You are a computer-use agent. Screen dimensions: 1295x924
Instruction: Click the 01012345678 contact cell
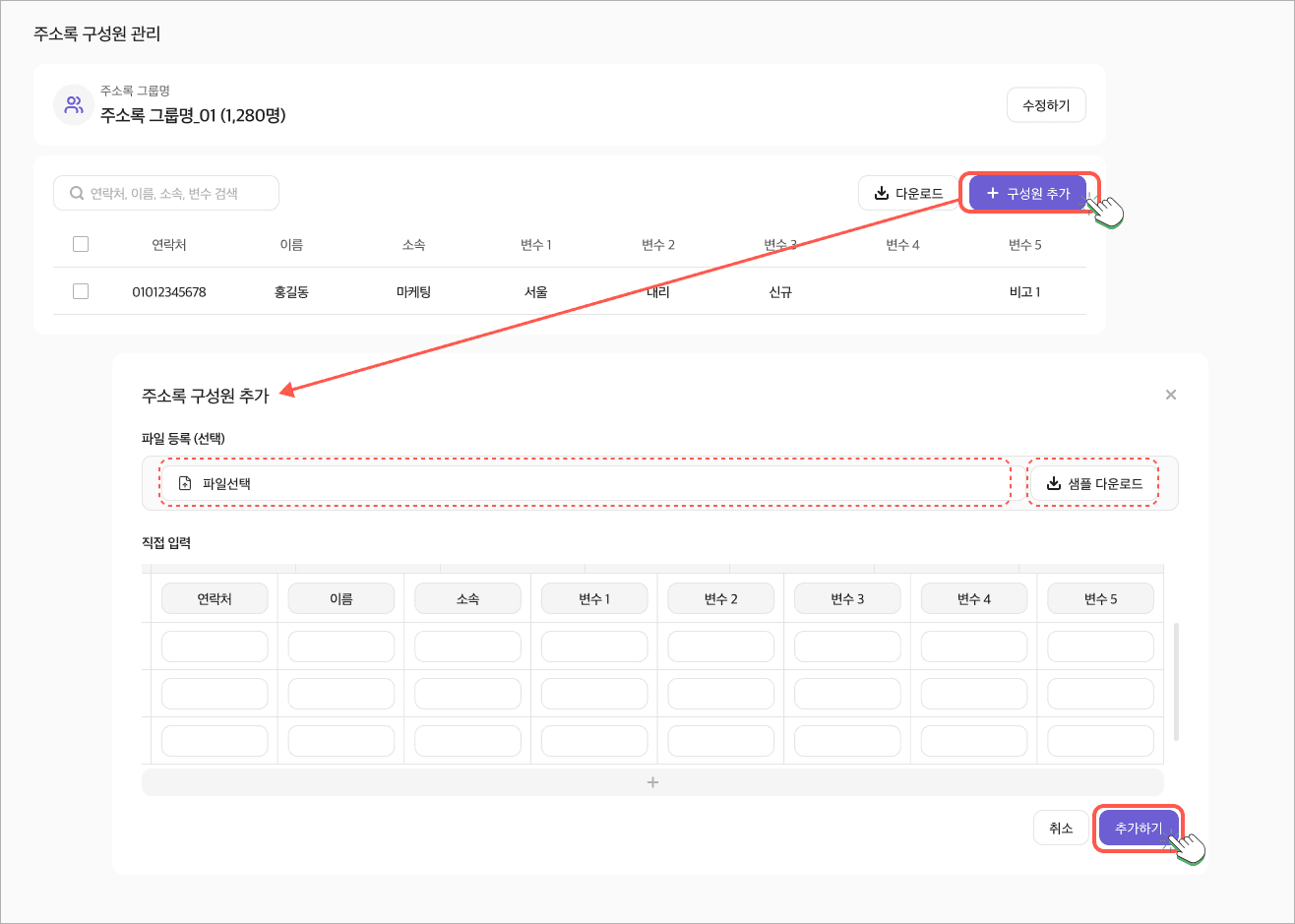coord(169,291)
